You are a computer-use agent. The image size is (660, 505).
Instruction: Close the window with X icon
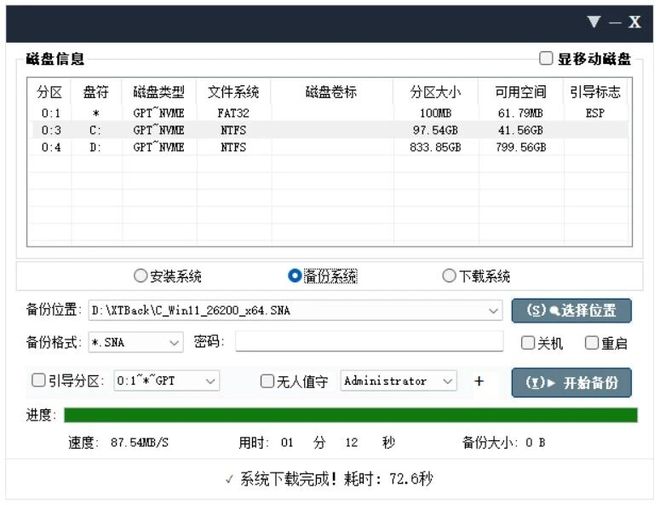click(635, 22)
